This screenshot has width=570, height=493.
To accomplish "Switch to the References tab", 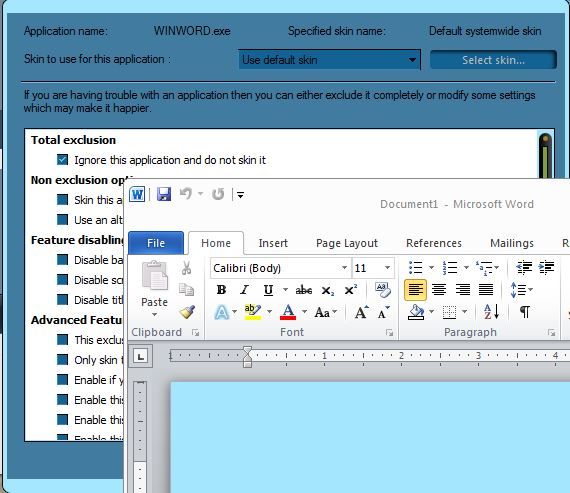I will tap(434, 243).
